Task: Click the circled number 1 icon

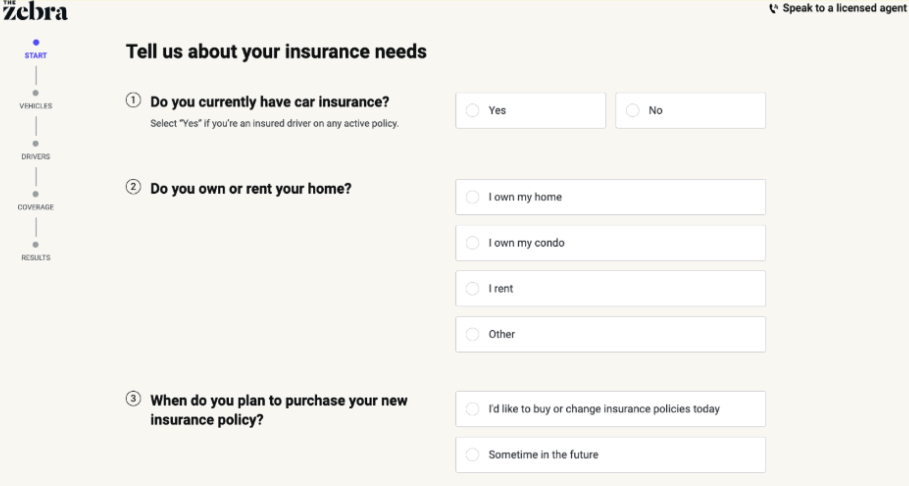Action: click(133, 101)
